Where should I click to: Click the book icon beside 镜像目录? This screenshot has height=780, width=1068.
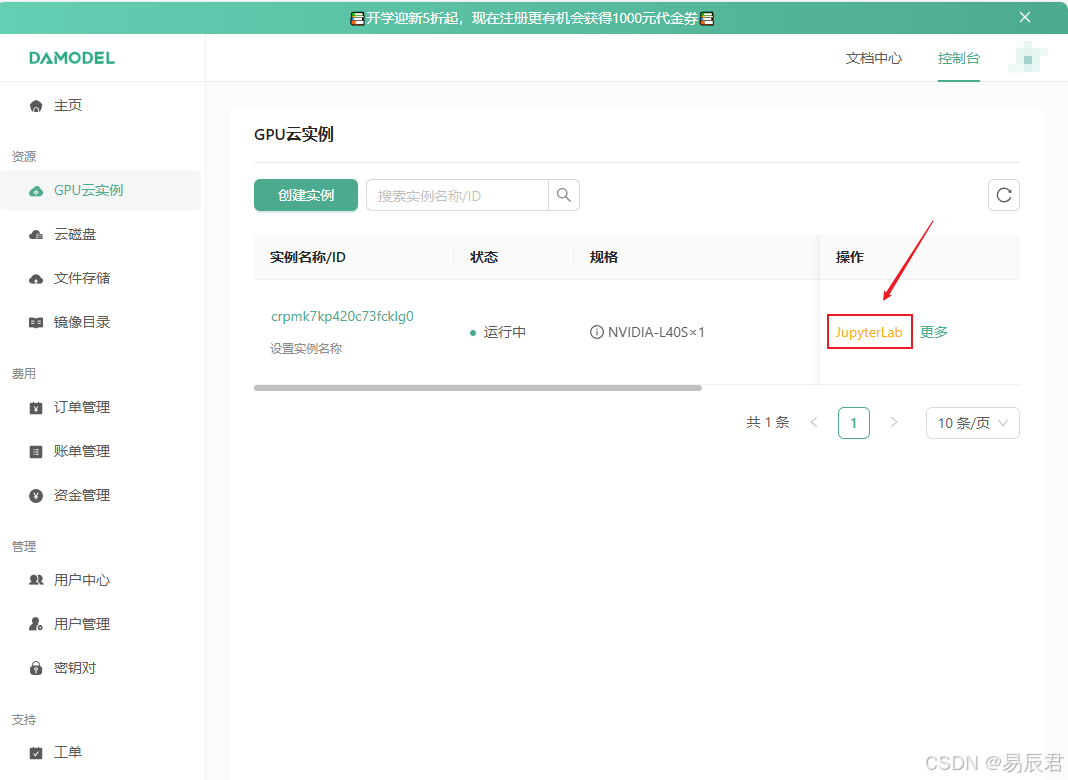coord(36,322)
